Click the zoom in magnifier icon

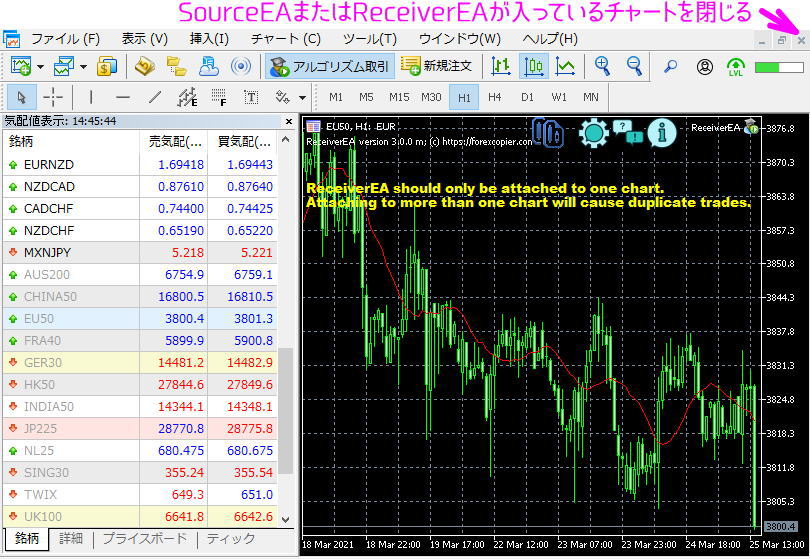click(x=602, y=66)
